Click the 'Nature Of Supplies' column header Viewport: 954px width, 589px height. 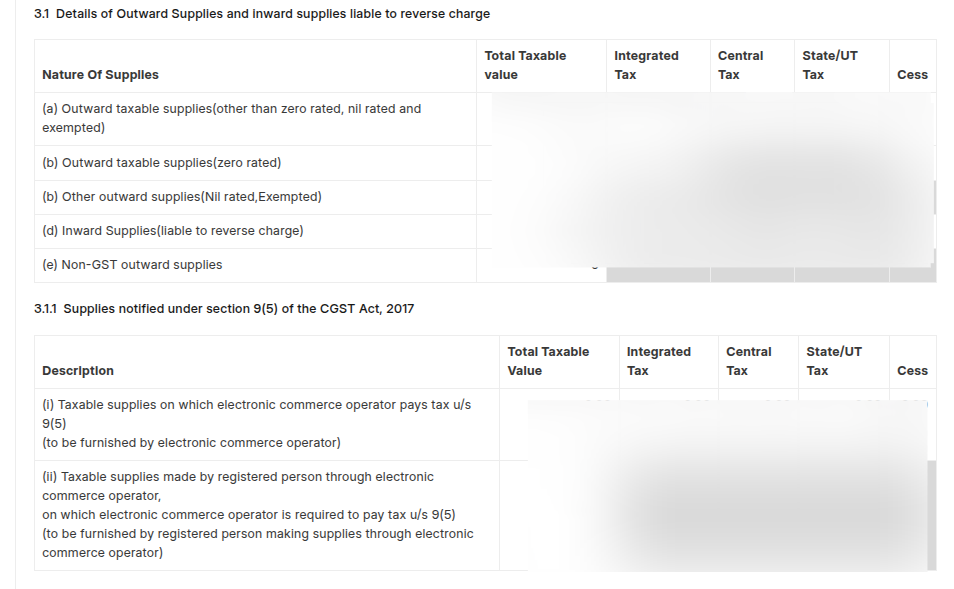click(x=100, y=75)
